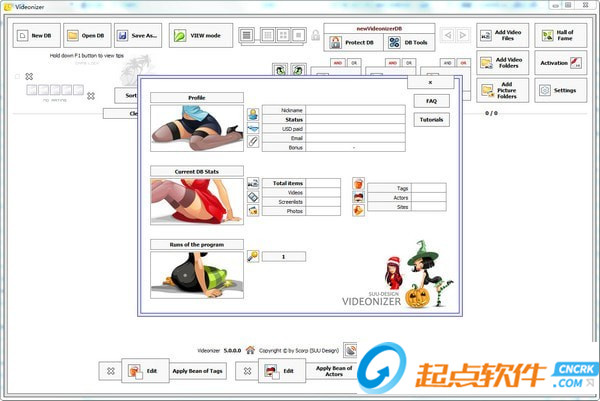Click the Tags bean icon in stats
600x401 pixels.
[358, 184]
